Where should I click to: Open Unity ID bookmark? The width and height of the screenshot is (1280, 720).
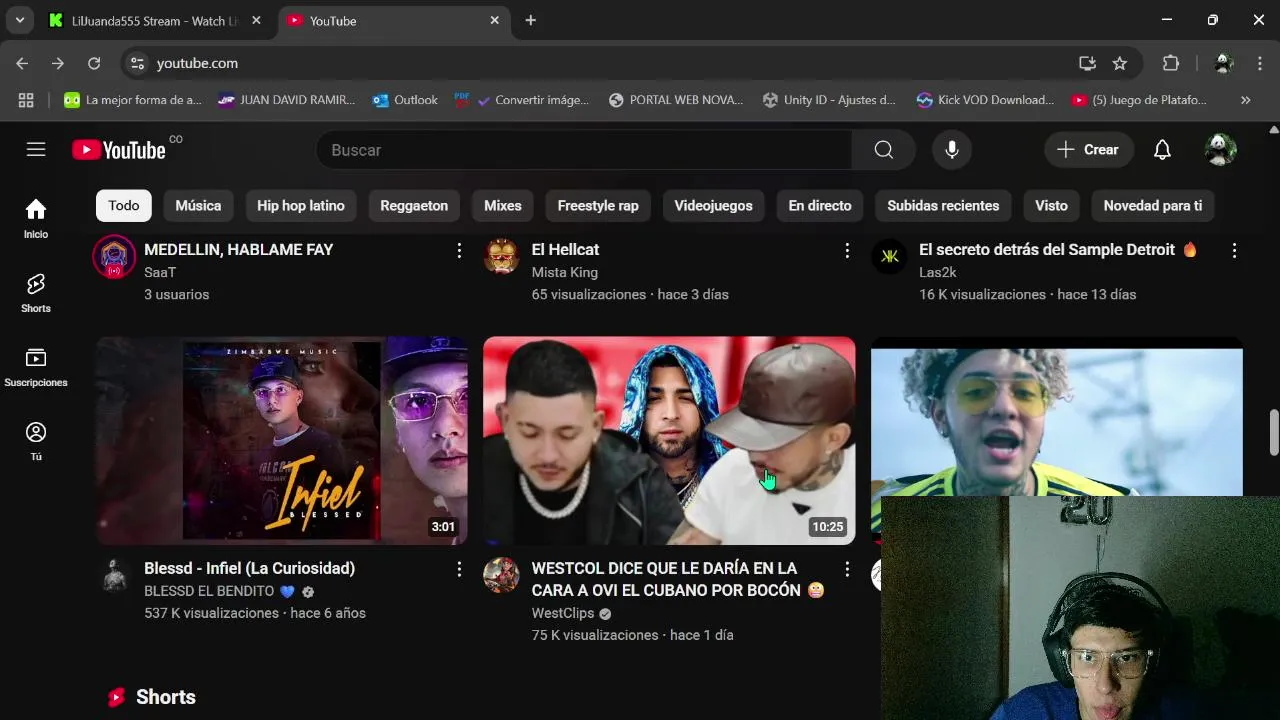pos(829,100)
